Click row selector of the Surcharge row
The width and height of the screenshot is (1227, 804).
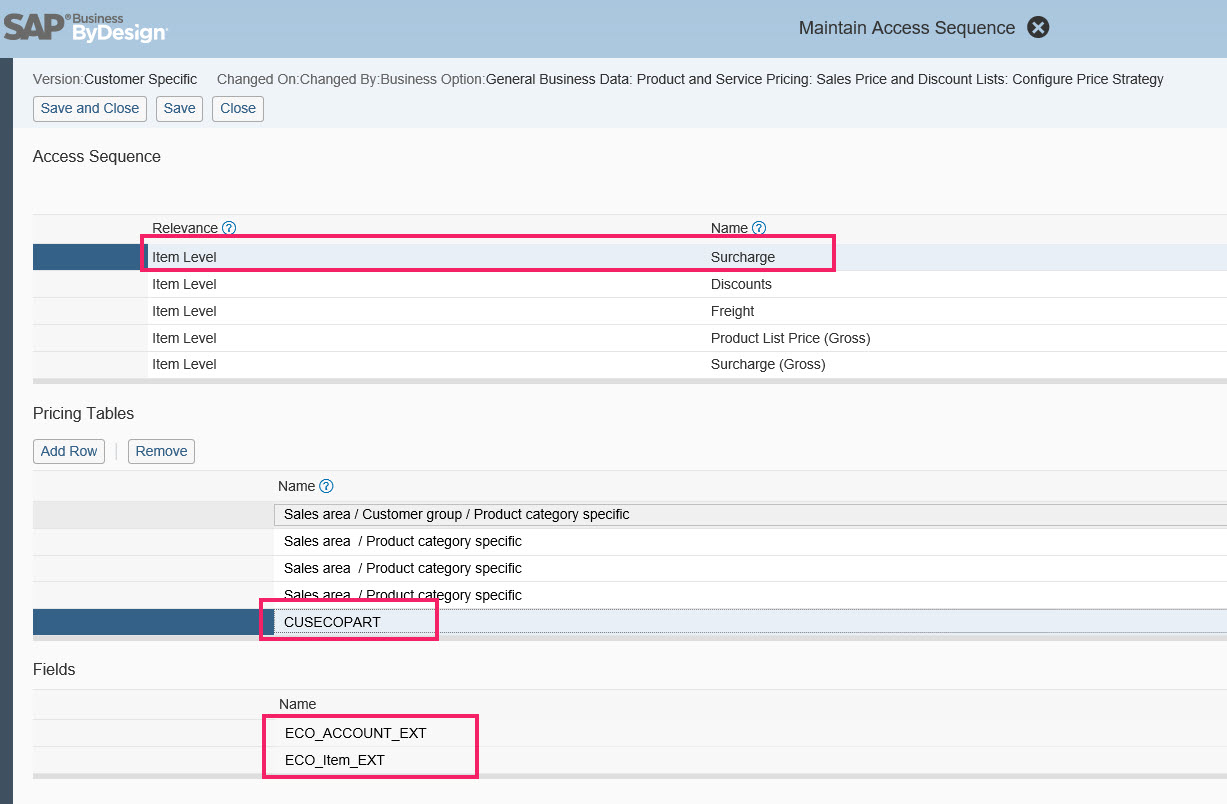90,257
